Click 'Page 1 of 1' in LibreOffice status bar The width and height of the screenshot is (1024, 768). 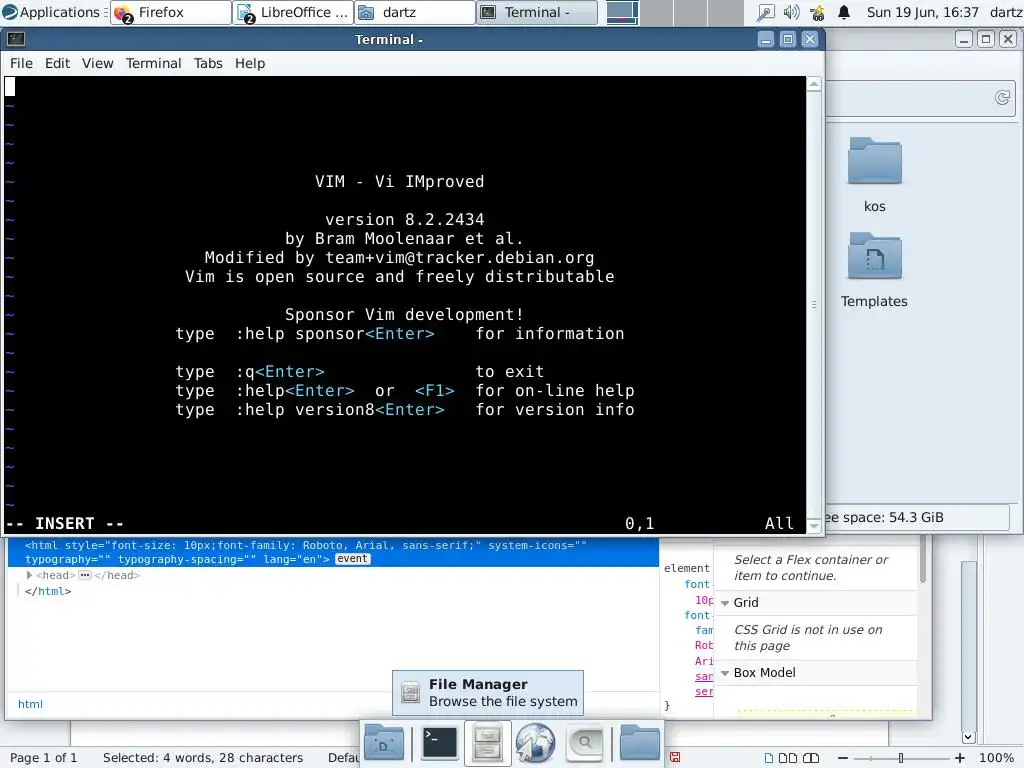44,758
